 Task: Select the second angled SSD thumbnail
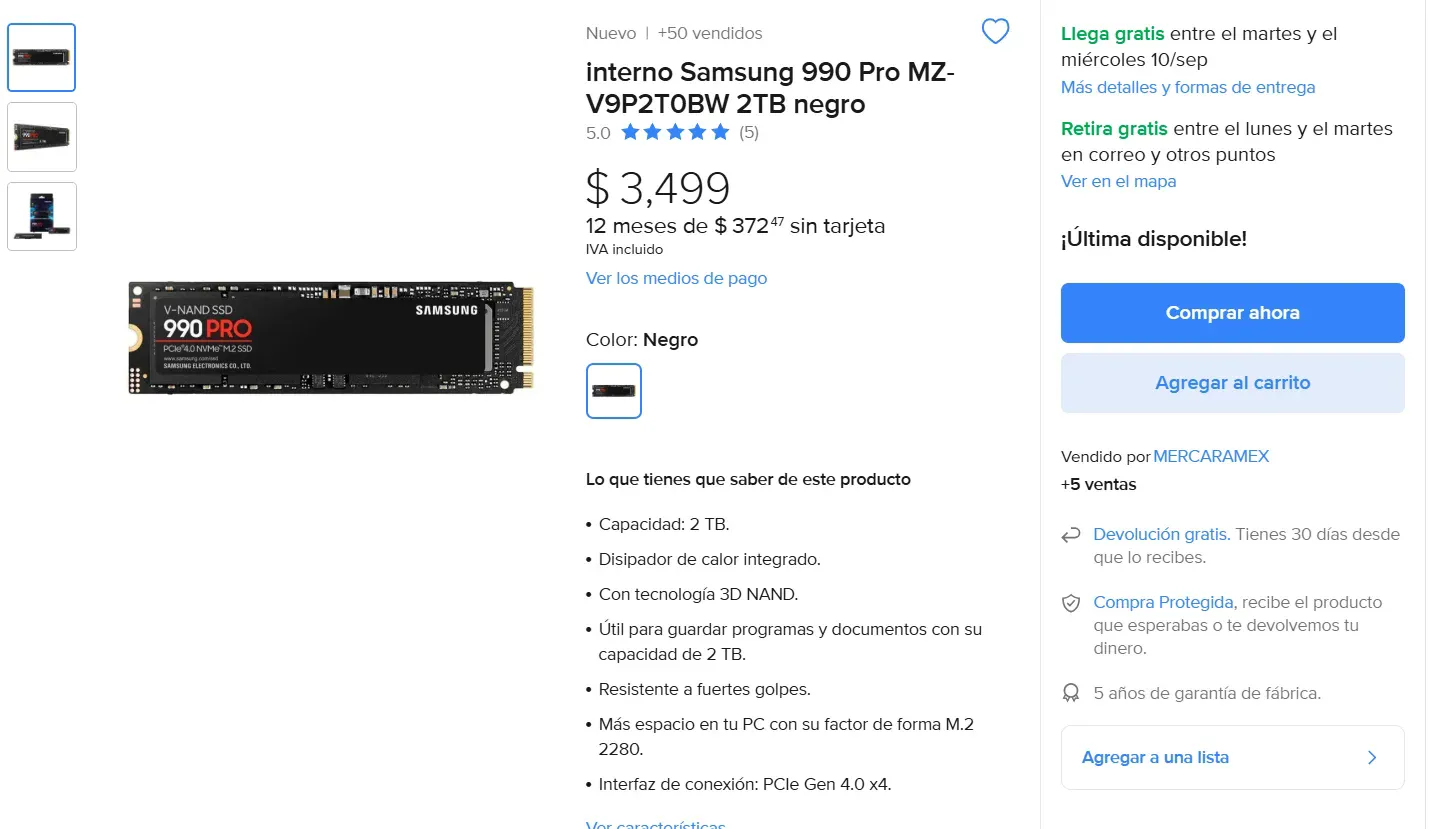[x=42, y=137]
